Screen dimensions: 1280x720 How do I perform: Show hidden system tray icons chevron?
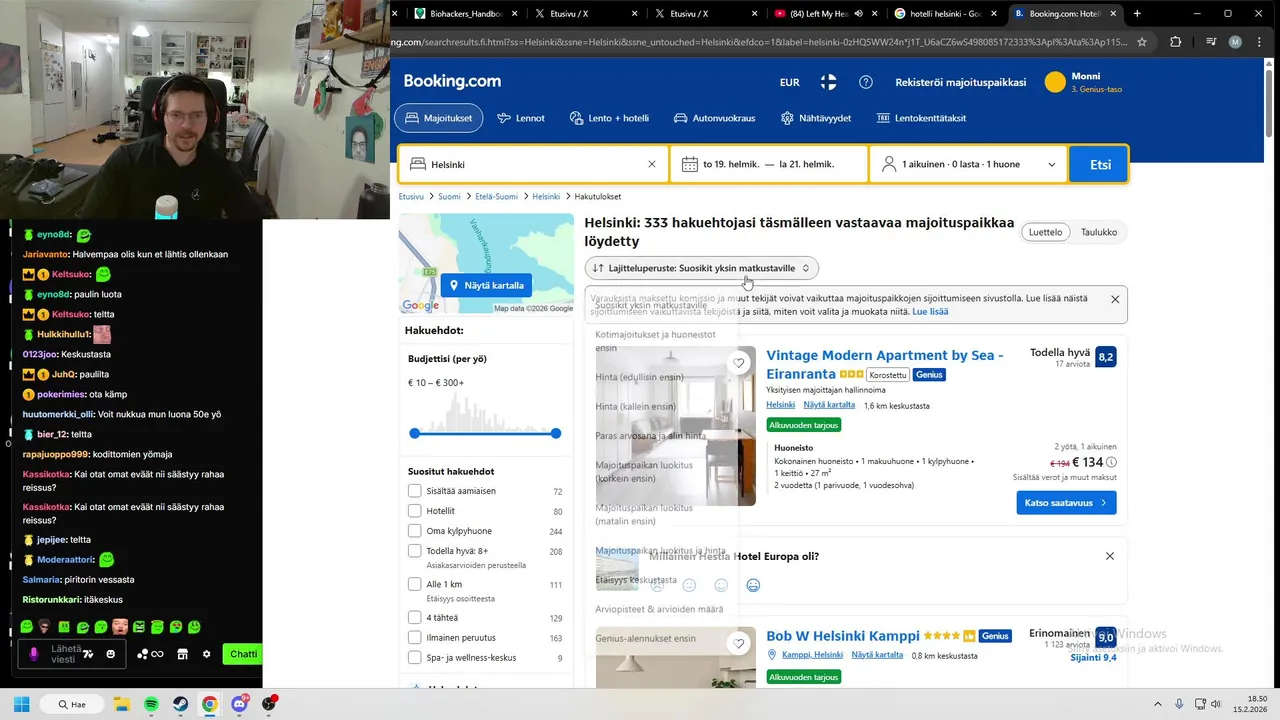pos(1158,704)
